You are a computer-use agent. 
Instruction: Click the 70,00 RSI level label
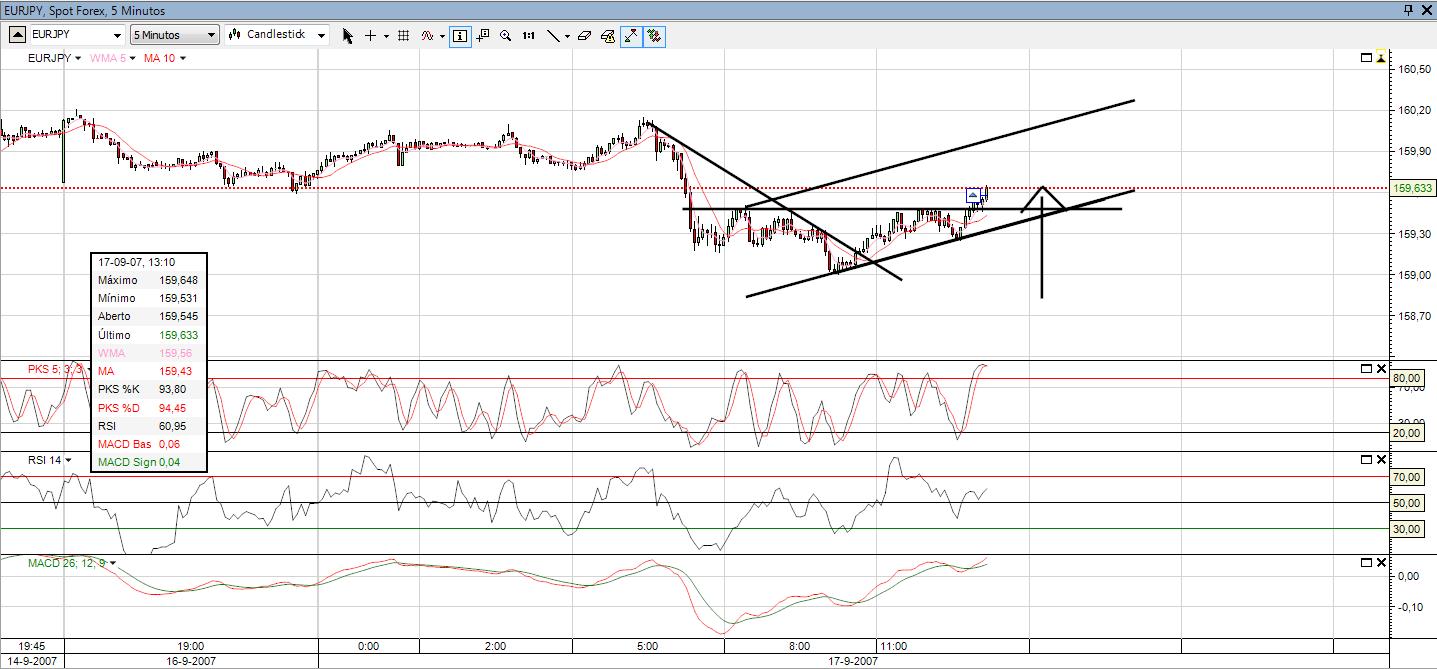[1407, 478]
